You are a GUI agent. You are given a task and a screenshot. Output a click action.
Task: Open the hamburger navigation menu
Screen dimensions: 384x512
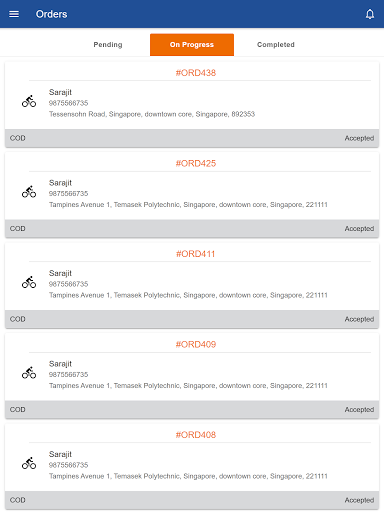click(14, 14)
